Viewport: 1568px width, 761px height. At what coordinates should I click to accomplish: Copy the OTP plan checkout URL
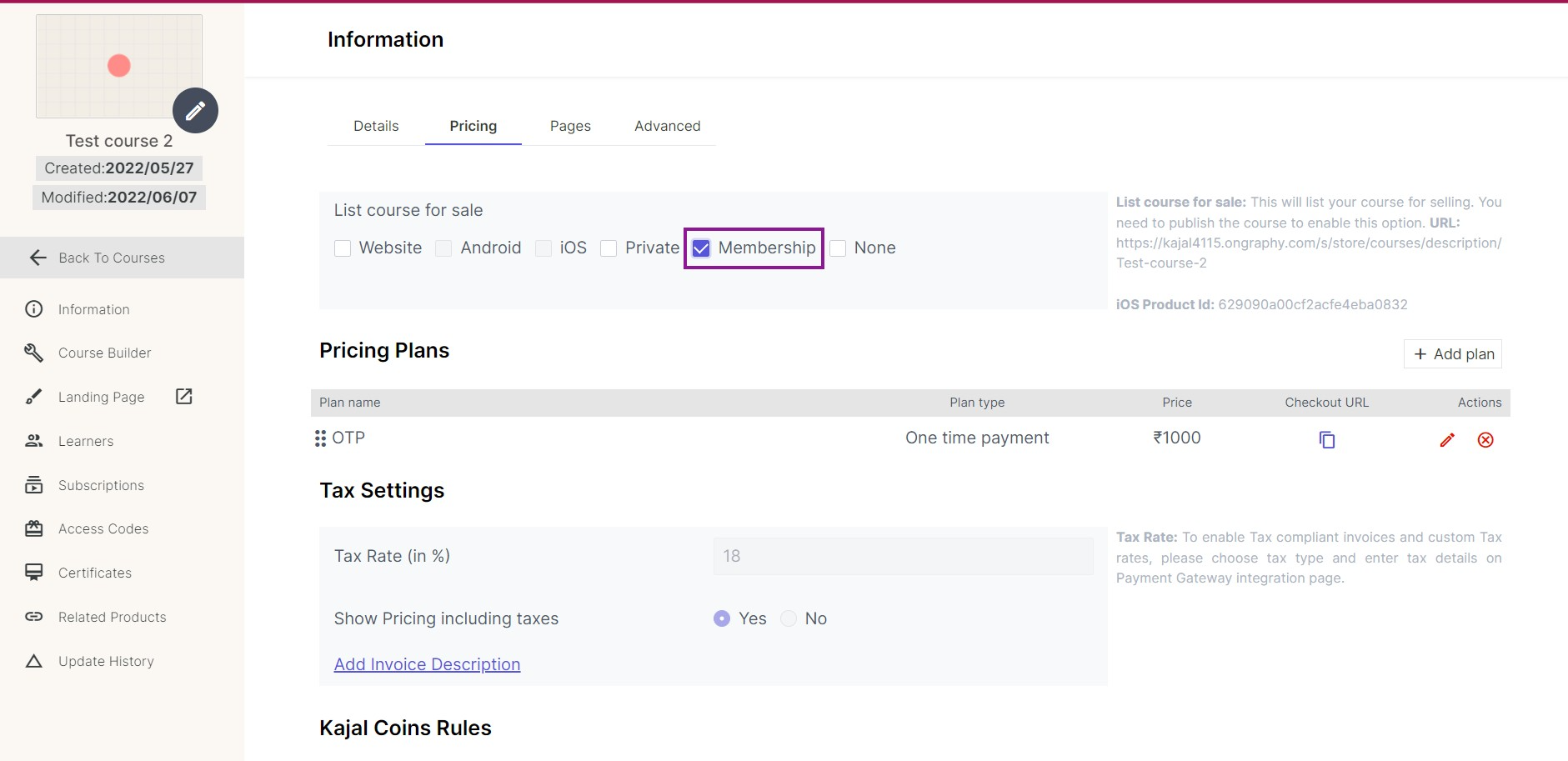pyautogui.click(x=1326, y=440)
